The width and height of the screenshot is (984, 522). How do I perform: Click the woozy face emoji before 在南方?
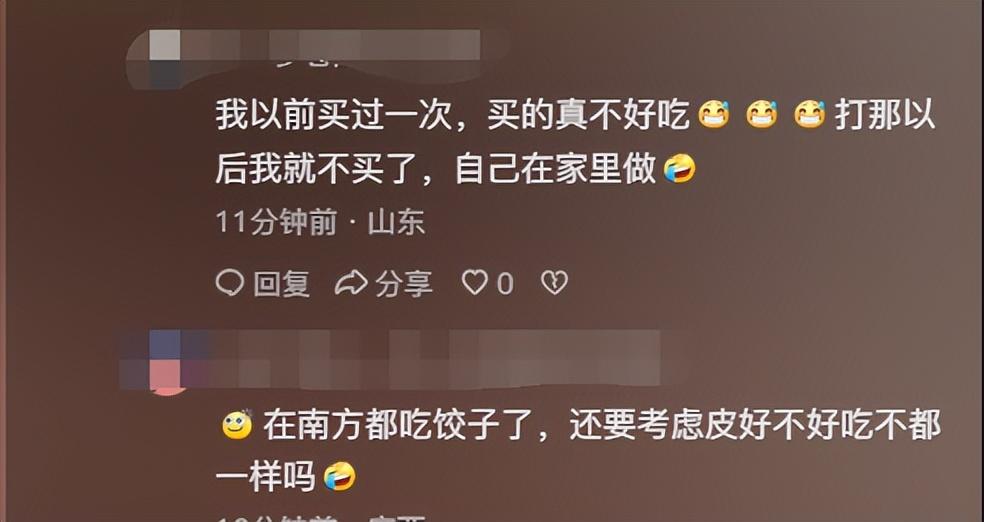tap(237, 425)
